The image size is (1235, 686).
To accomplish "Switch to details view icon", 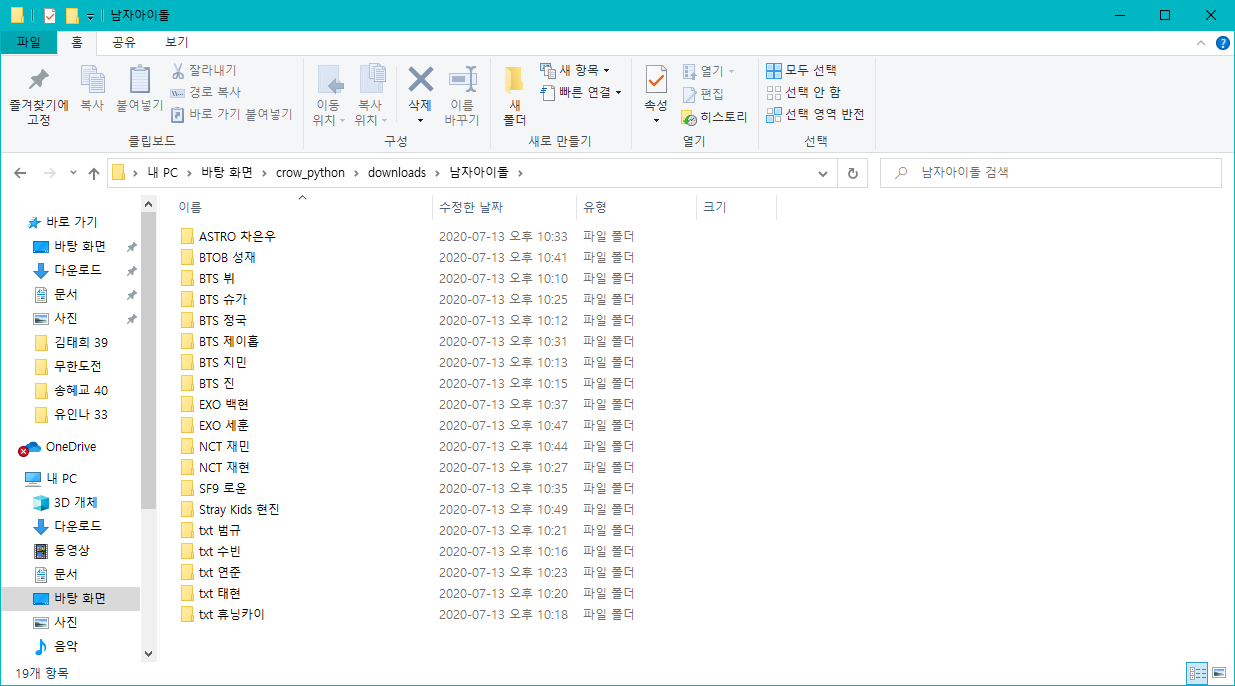I will click(1197, 674).
